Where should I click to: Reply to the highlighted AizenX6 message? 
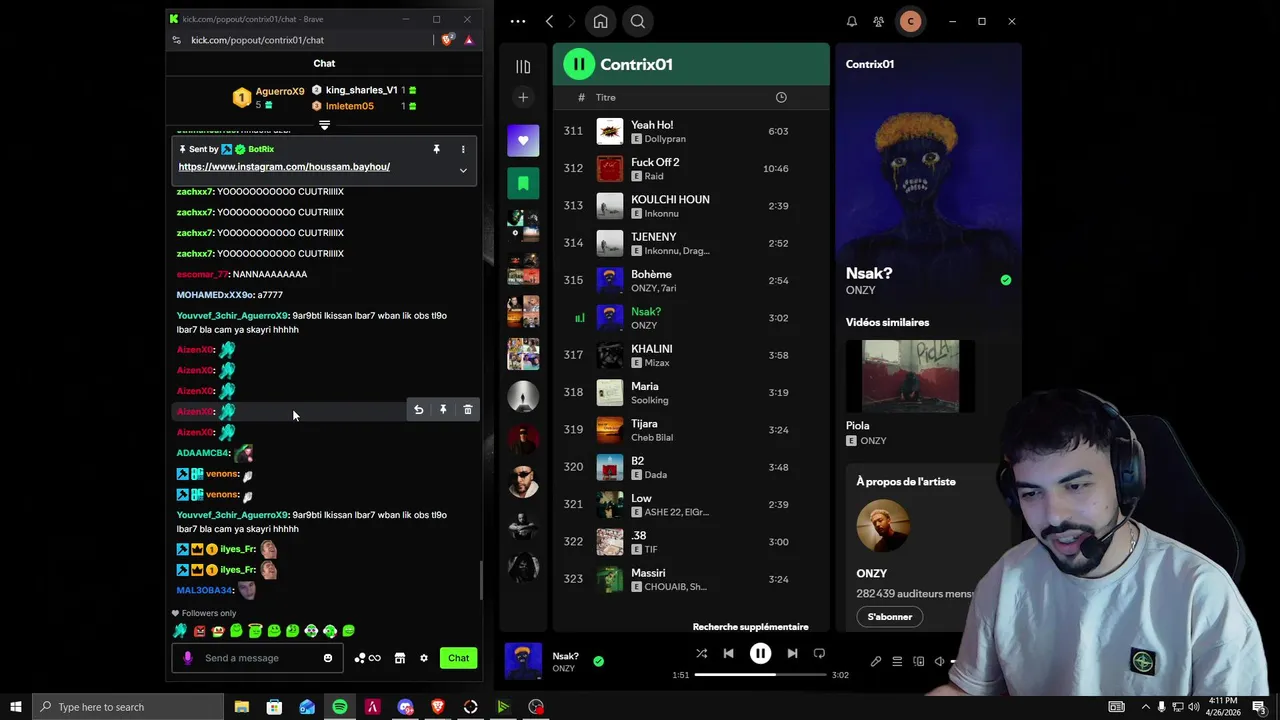point(418,410)
